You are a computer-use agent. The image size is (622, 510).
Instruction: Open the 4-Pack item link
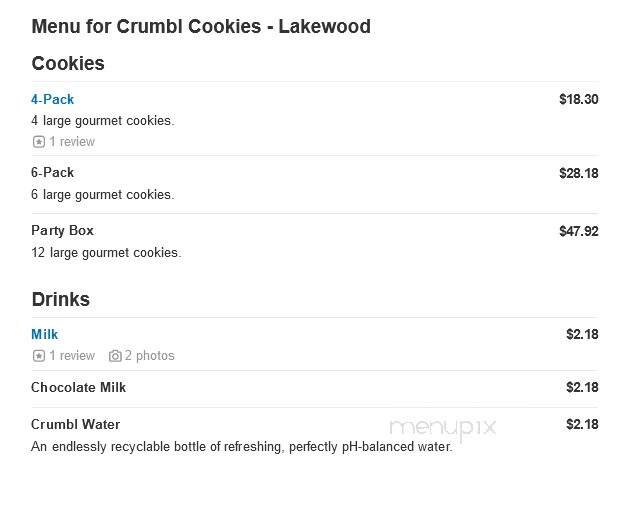tap(52, 99)
